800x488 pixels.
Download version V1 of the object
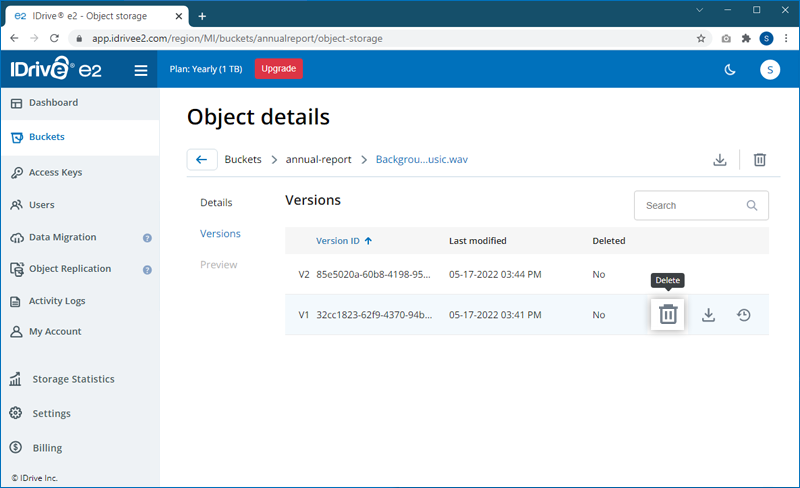[708, 315]
